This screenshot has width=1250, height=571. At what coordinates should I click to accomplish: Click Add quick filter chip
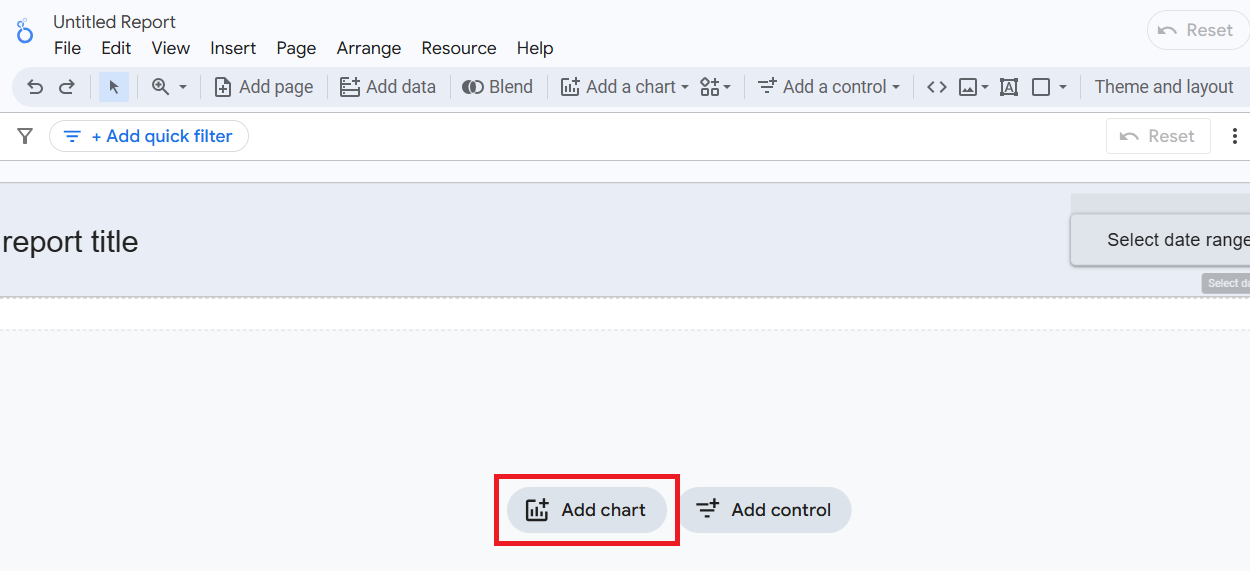click(149, 136)
